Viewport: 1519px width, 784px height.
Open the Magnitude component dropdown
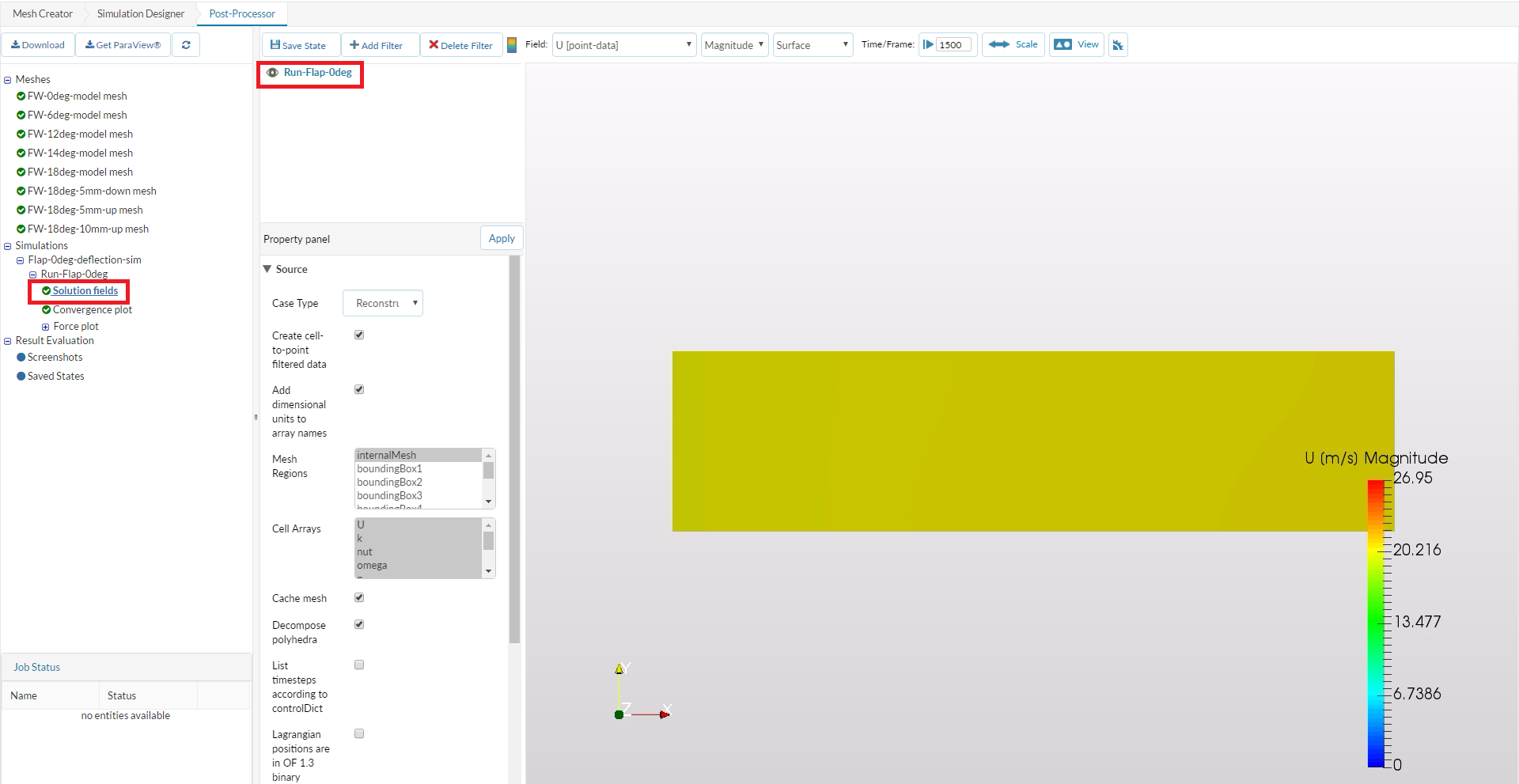pos(734,45)
